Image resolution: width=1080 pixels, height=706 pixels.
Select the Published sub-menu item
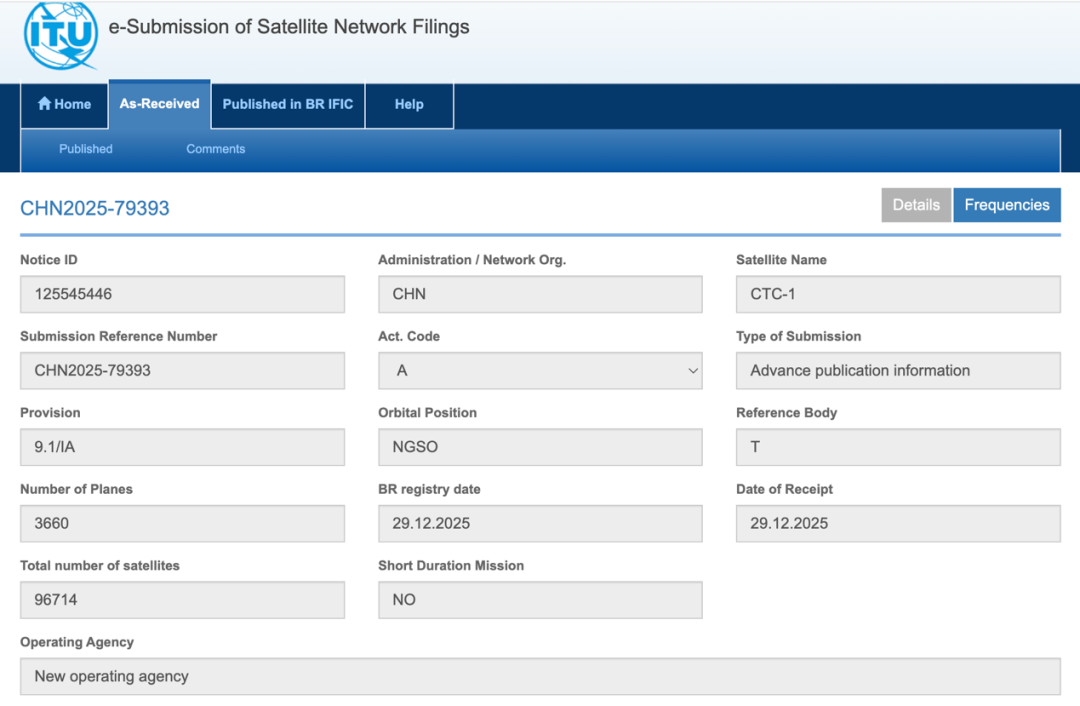point(86,149)
